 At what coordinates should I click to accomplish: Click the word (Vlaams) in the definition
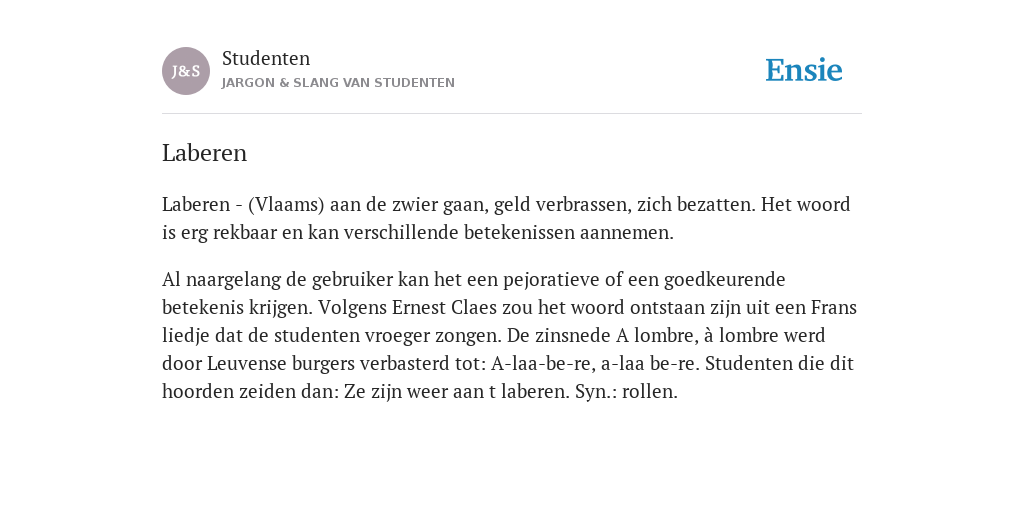tap(286, 205)
